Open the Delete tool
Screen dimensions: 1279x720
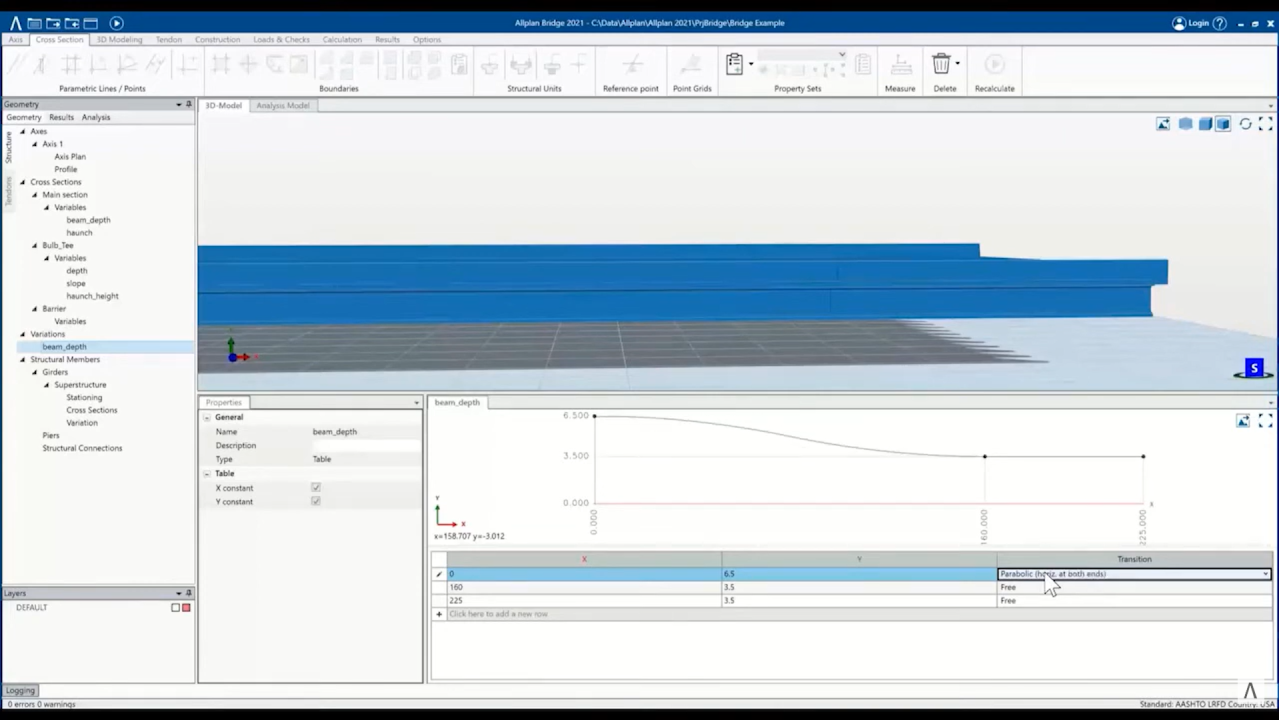pyautogui.click(x=940, y=65)
